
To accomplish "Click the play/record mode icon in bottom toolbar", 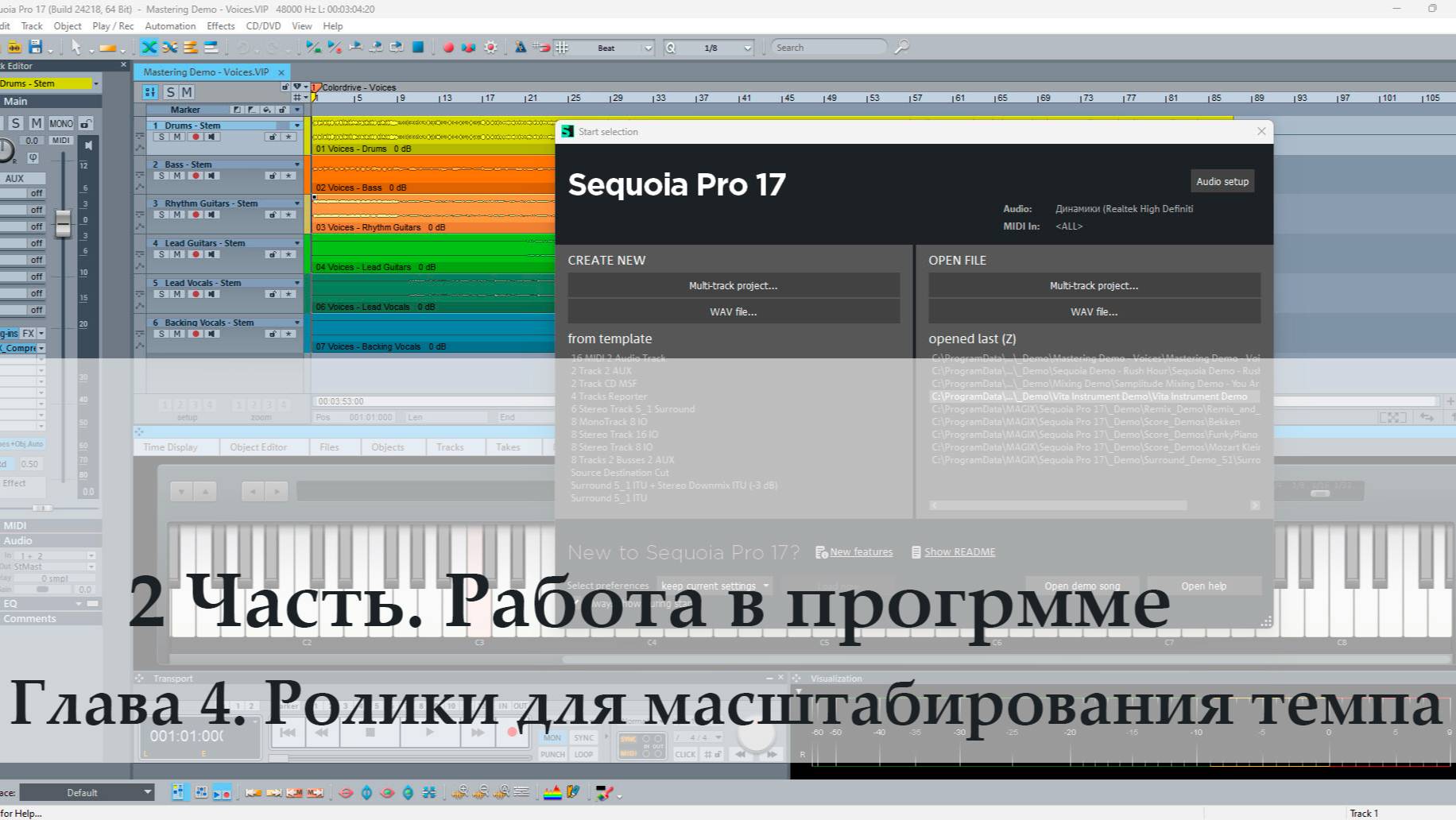I will click(x=222, y=792).
